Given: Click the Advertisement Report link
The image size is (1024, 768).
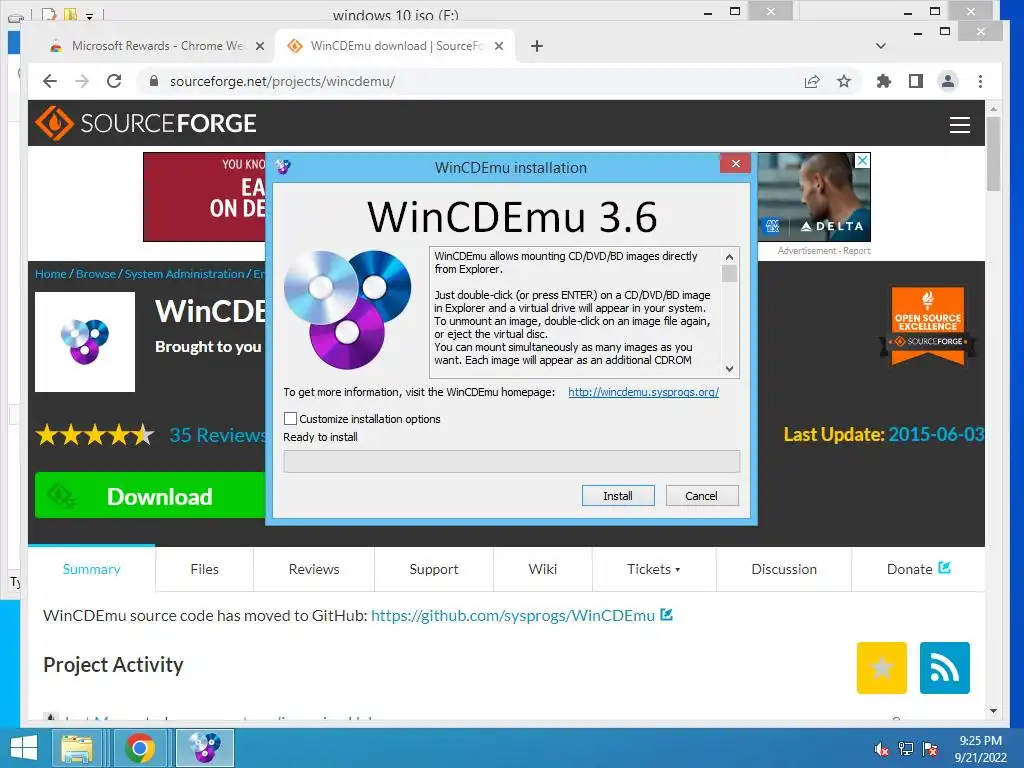Looking at the screenshot, I should (x=824, y=251).
